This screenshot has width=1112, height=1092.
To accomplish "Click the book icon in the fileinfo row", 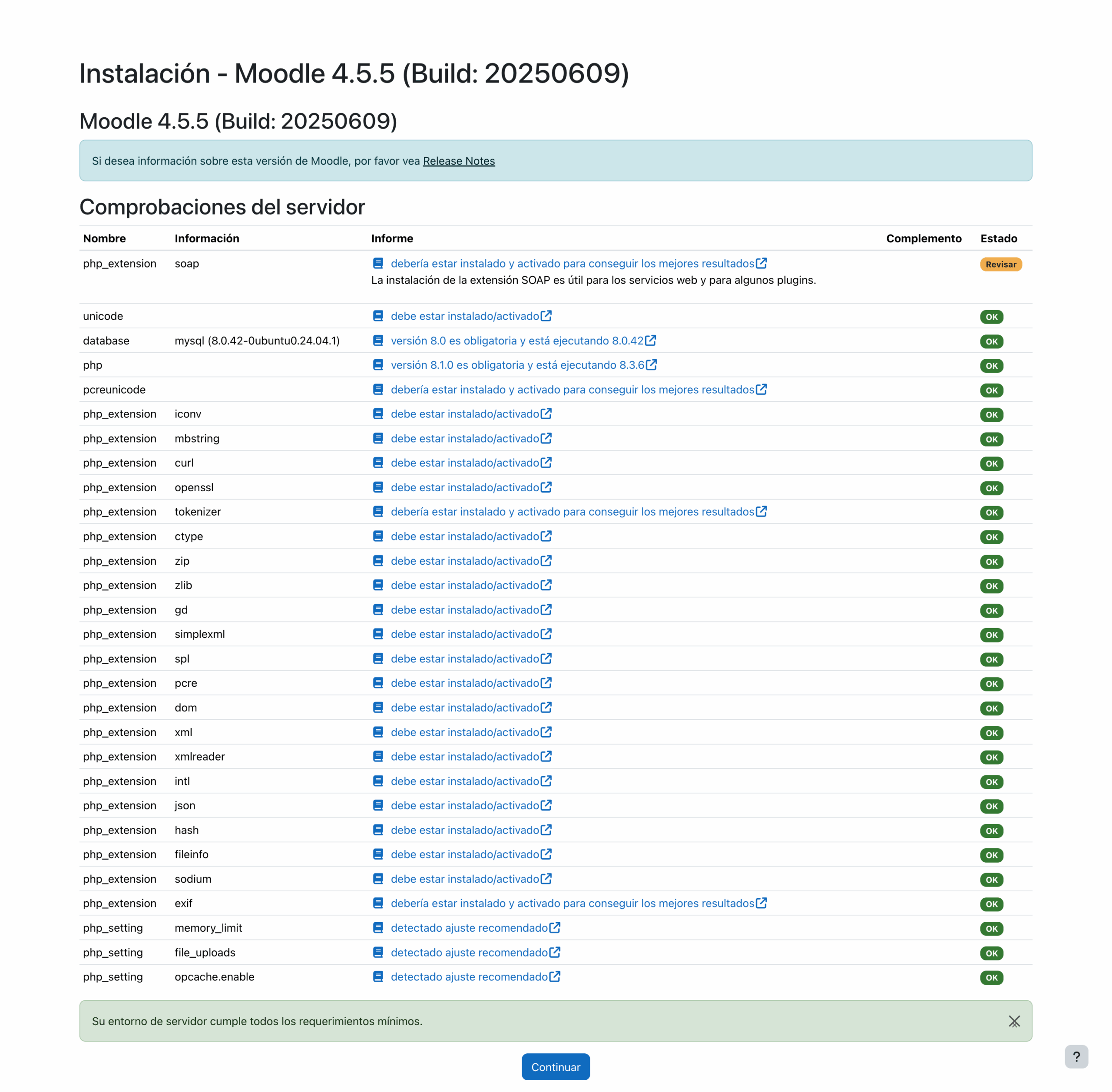I will coord(378,854).
